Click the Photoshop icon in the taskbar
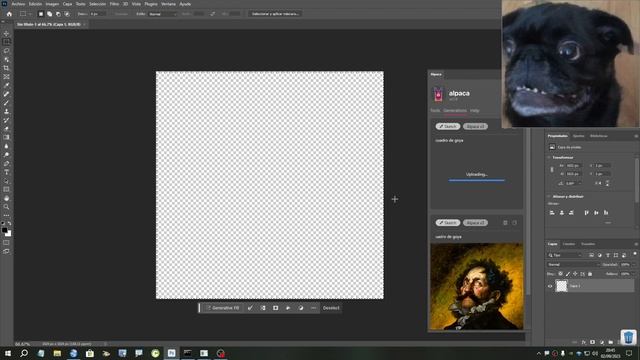Image resolution: width=640 pixels, height=360 pixels. pos(171,353)
